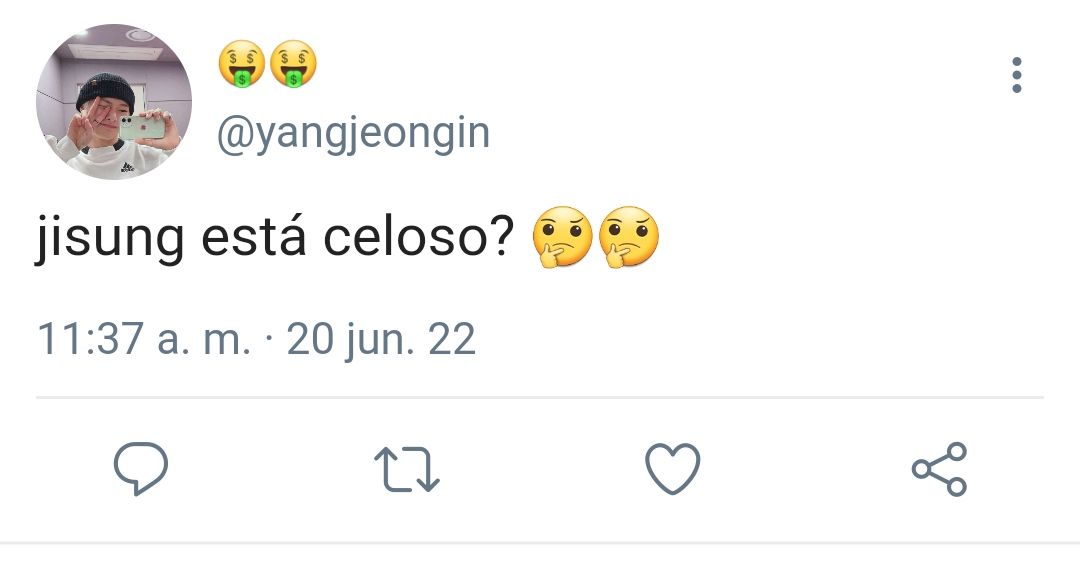Screen dimensions: 1080x561
Task: Select the first thinking face emoji
Action: [562, 236]
